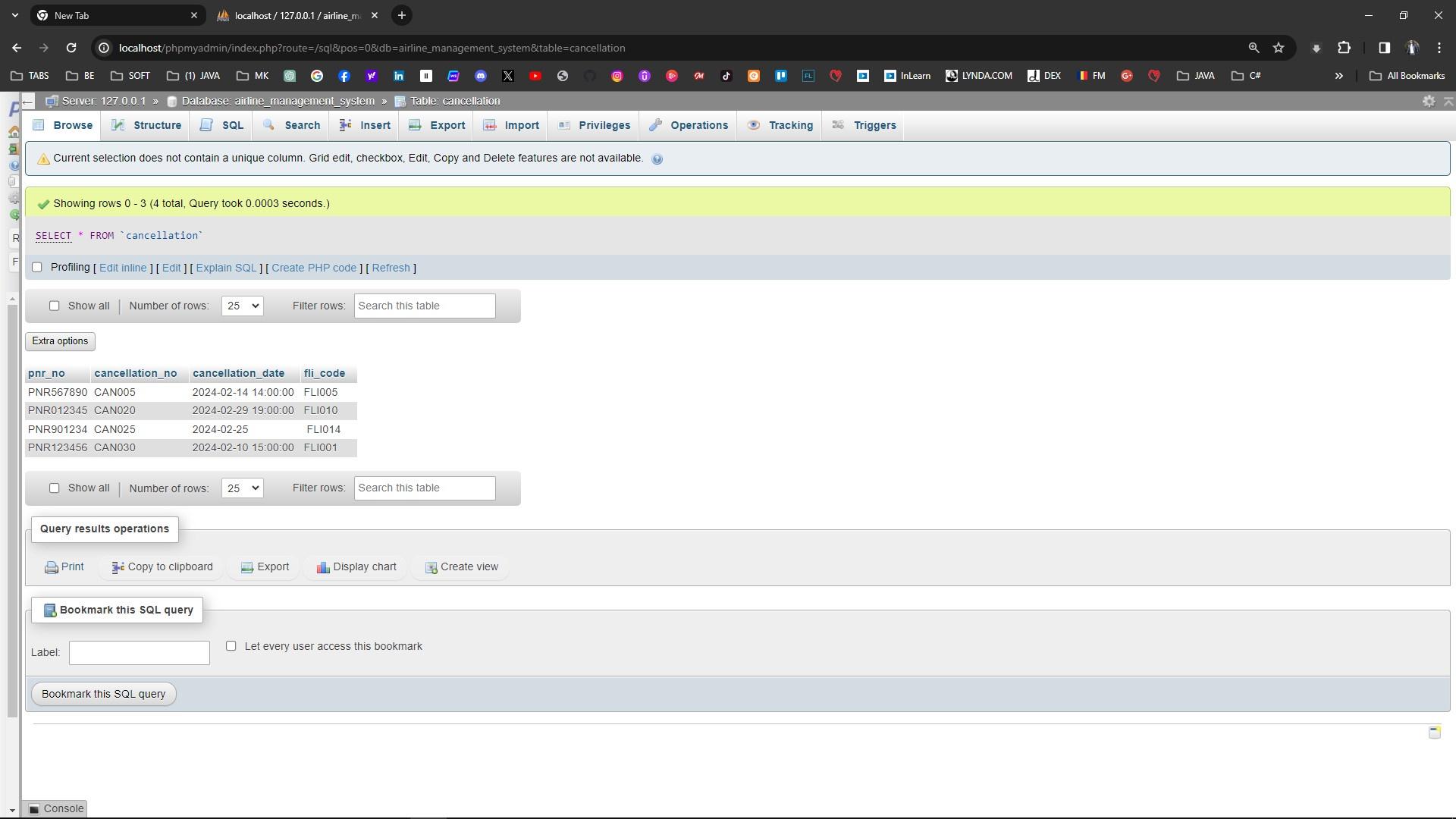Open the Console panel at bottom
This screenshot has height=819, width=1456.
click(55, 808)
